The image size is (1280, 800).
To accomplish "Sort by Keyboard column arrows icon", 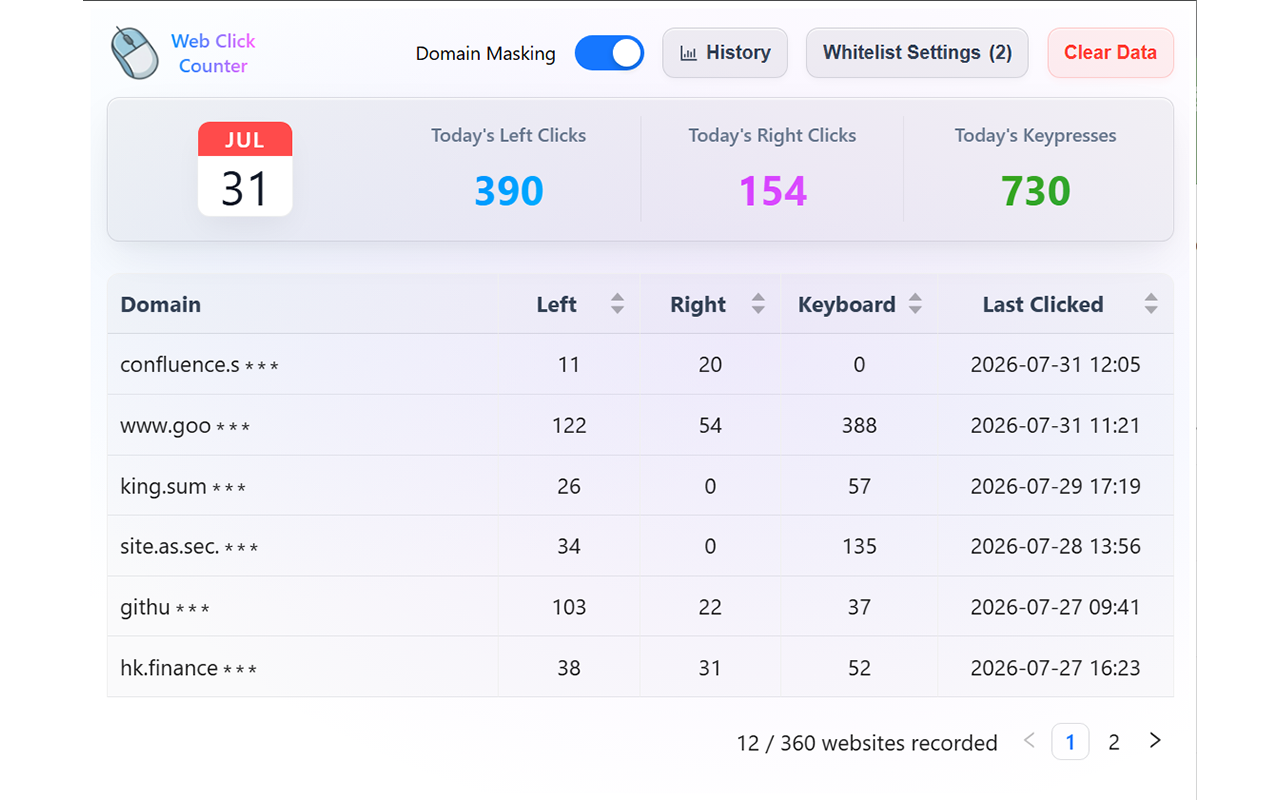I will point(915,304).
